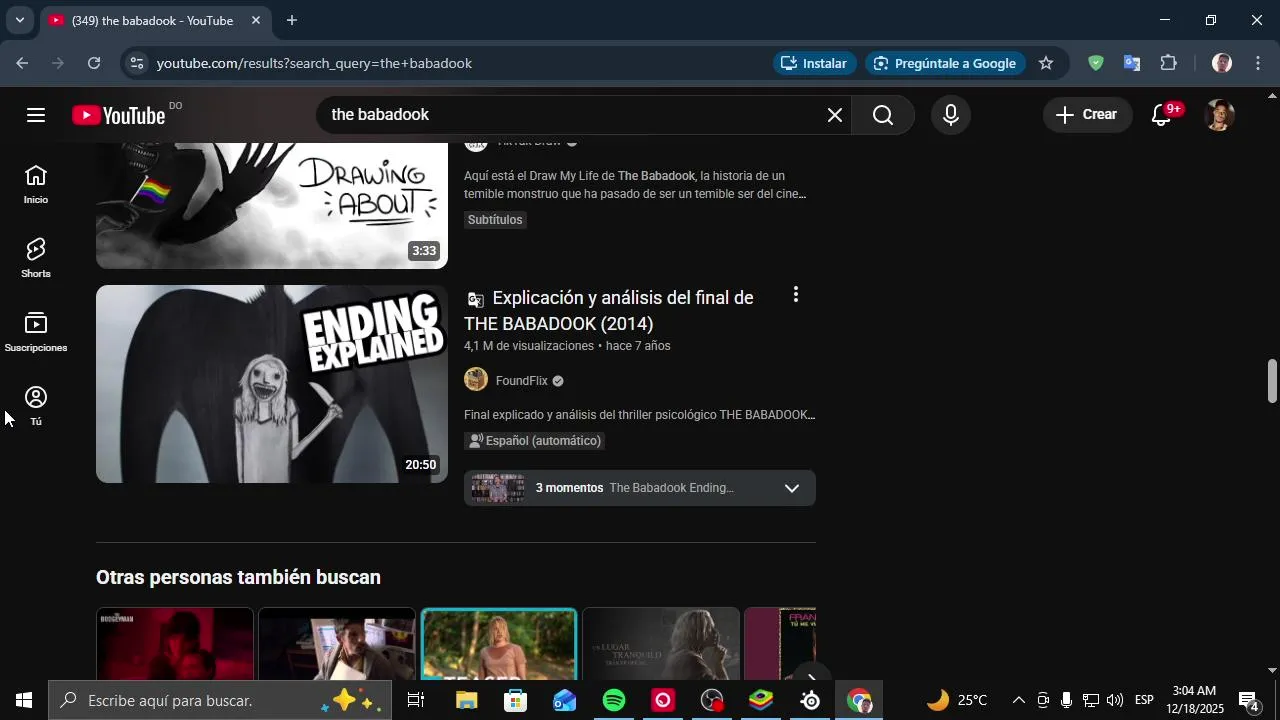Viewport: 1280px width, 720px height.
Task: Open the YouTube account avatar menu
Action: click(x=1219, y=115)
